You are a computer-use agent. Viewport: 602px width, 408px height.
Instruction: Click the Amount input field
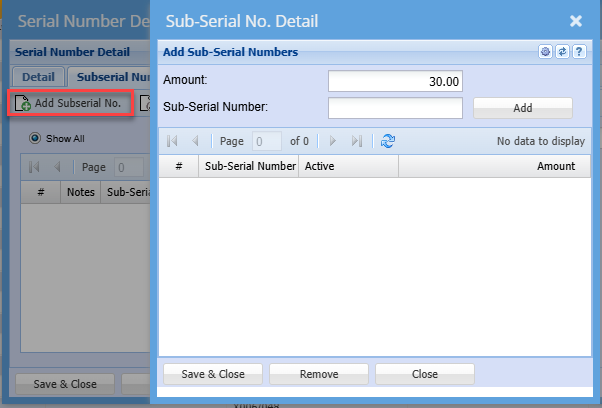tap(395, 81)
